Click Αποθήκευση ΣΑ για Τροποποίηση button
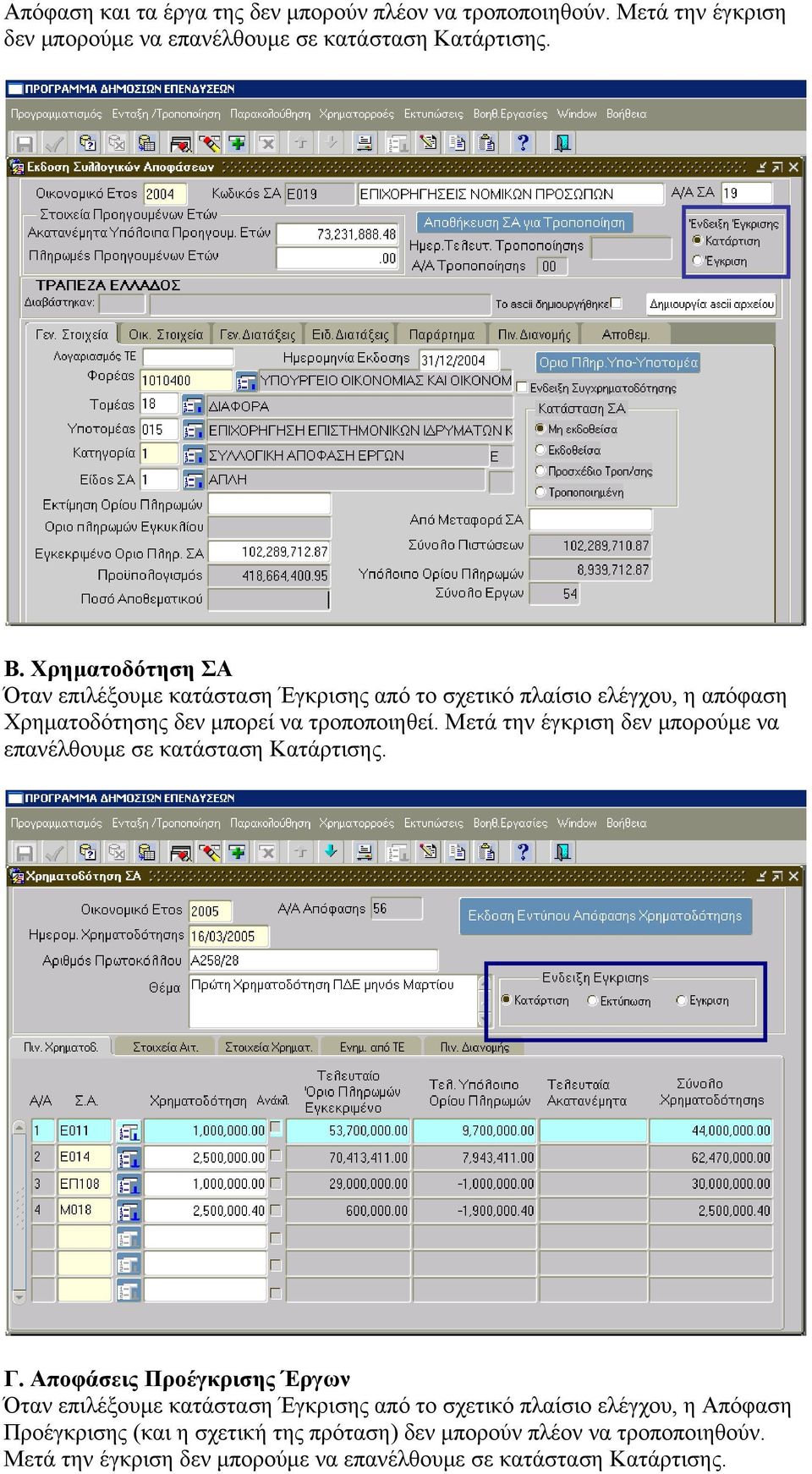The image size is (812, 1474). click(x=524, y=223)
